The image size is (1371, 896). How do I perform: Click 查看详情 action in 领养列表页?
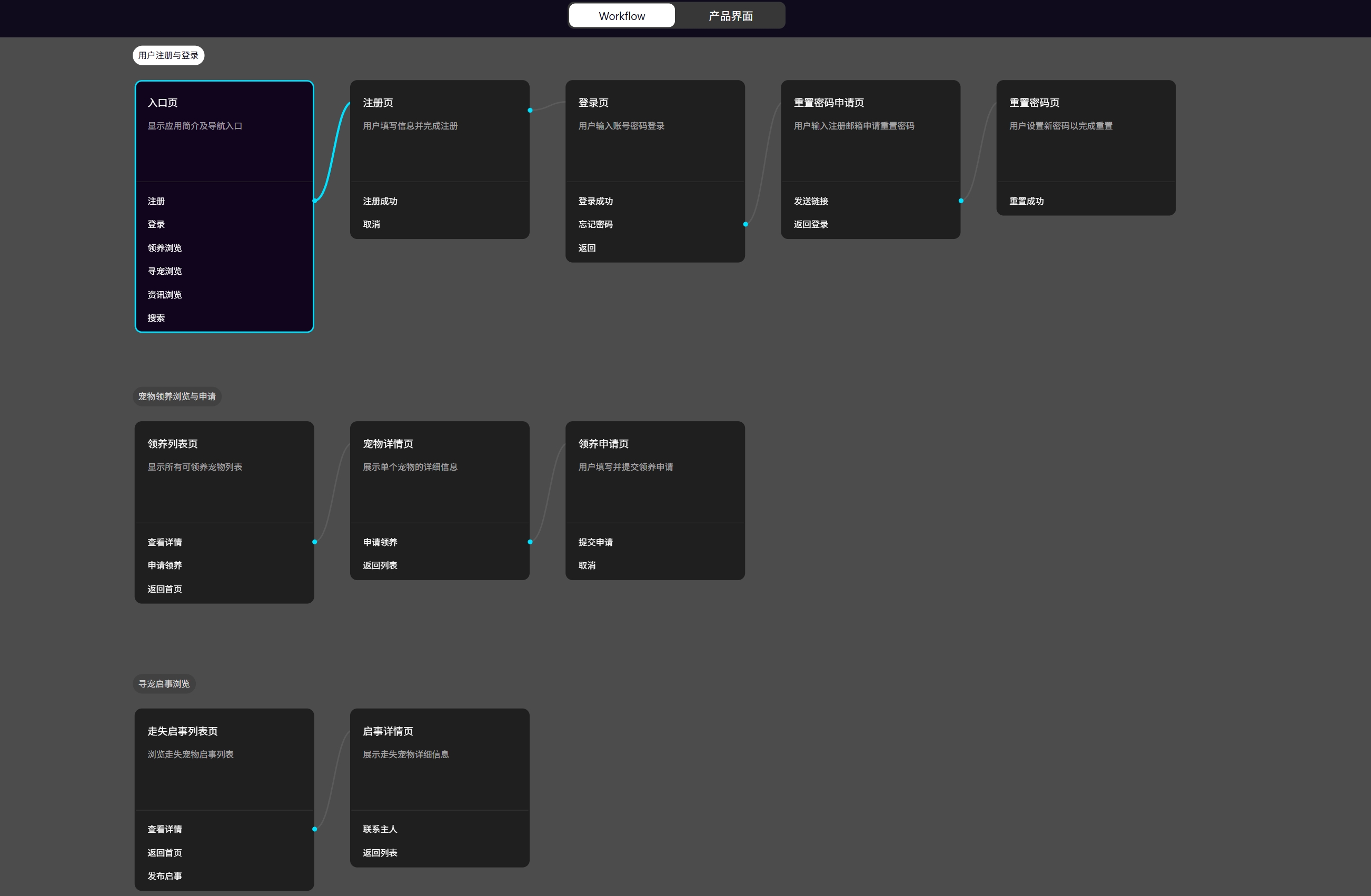tap(165, 542)
